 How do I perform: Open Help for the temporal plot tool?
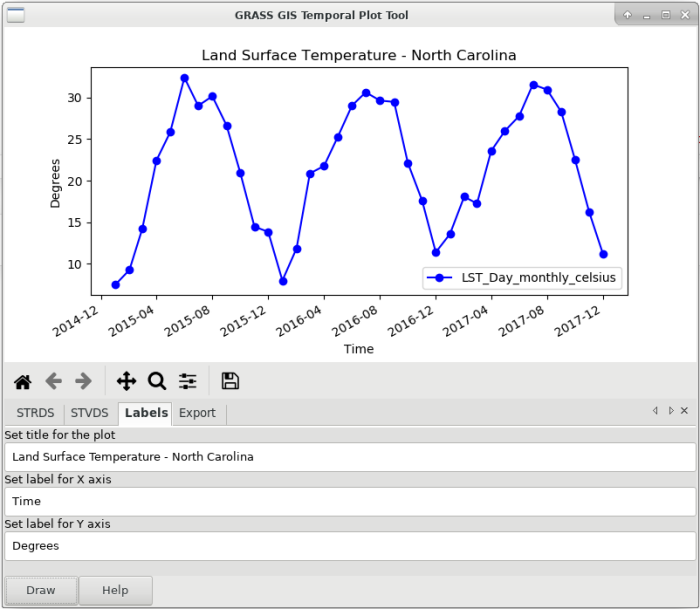pos(115,590)
